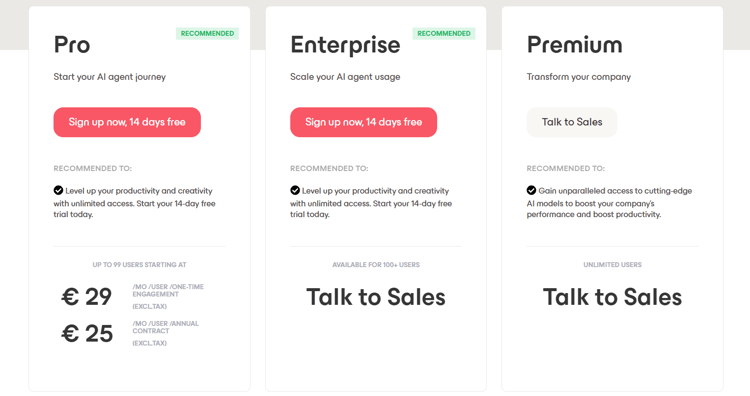Click the checkmark icon under Premium recommendations
750x396 pixels.
click(531, 190)
